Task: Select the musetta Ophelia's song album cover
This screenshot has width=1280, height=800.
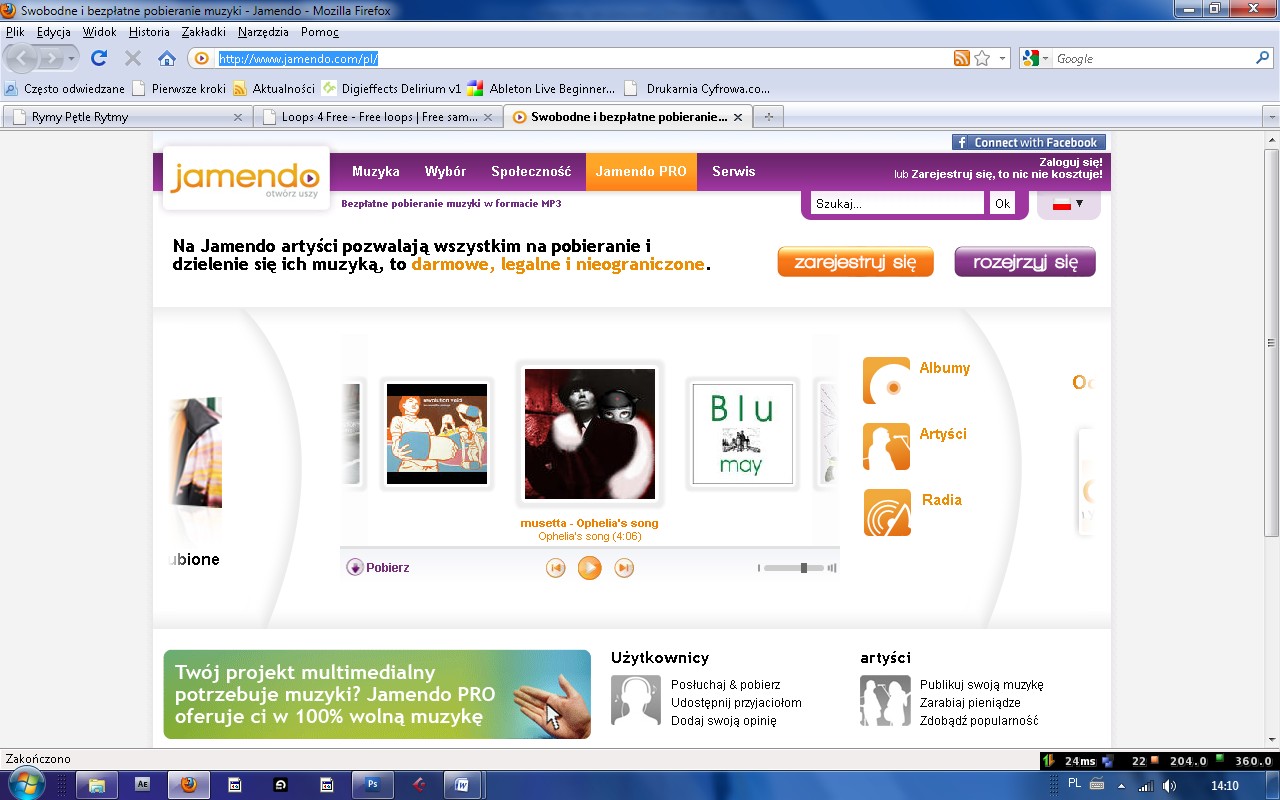Action: point(590,434)
